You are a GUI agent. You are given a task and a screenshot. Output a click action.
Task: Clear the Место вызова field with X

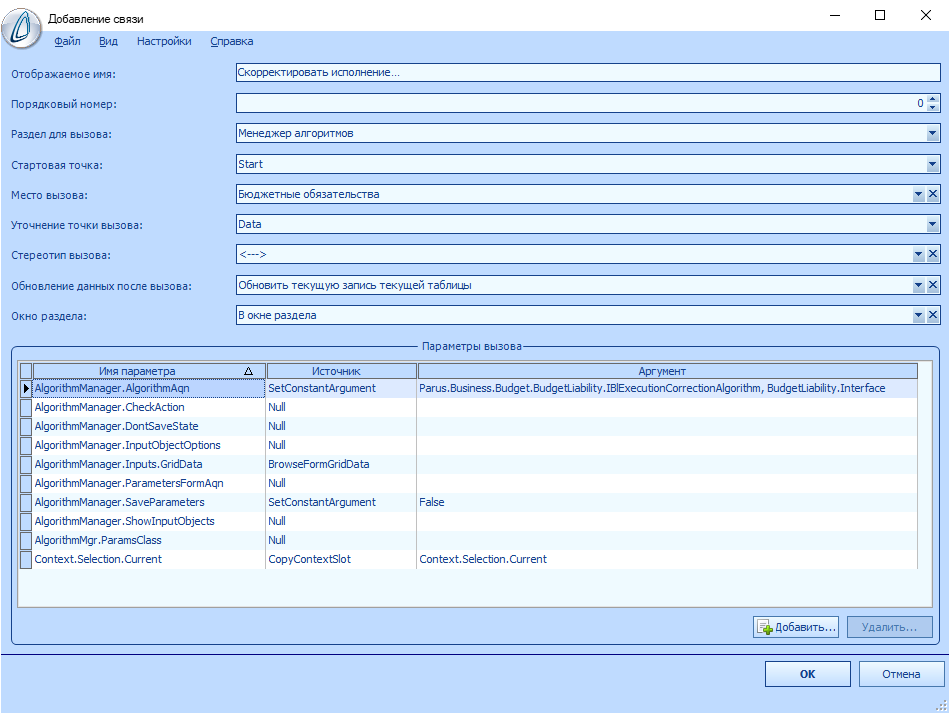pyautogui.click(x=933, y=195)
